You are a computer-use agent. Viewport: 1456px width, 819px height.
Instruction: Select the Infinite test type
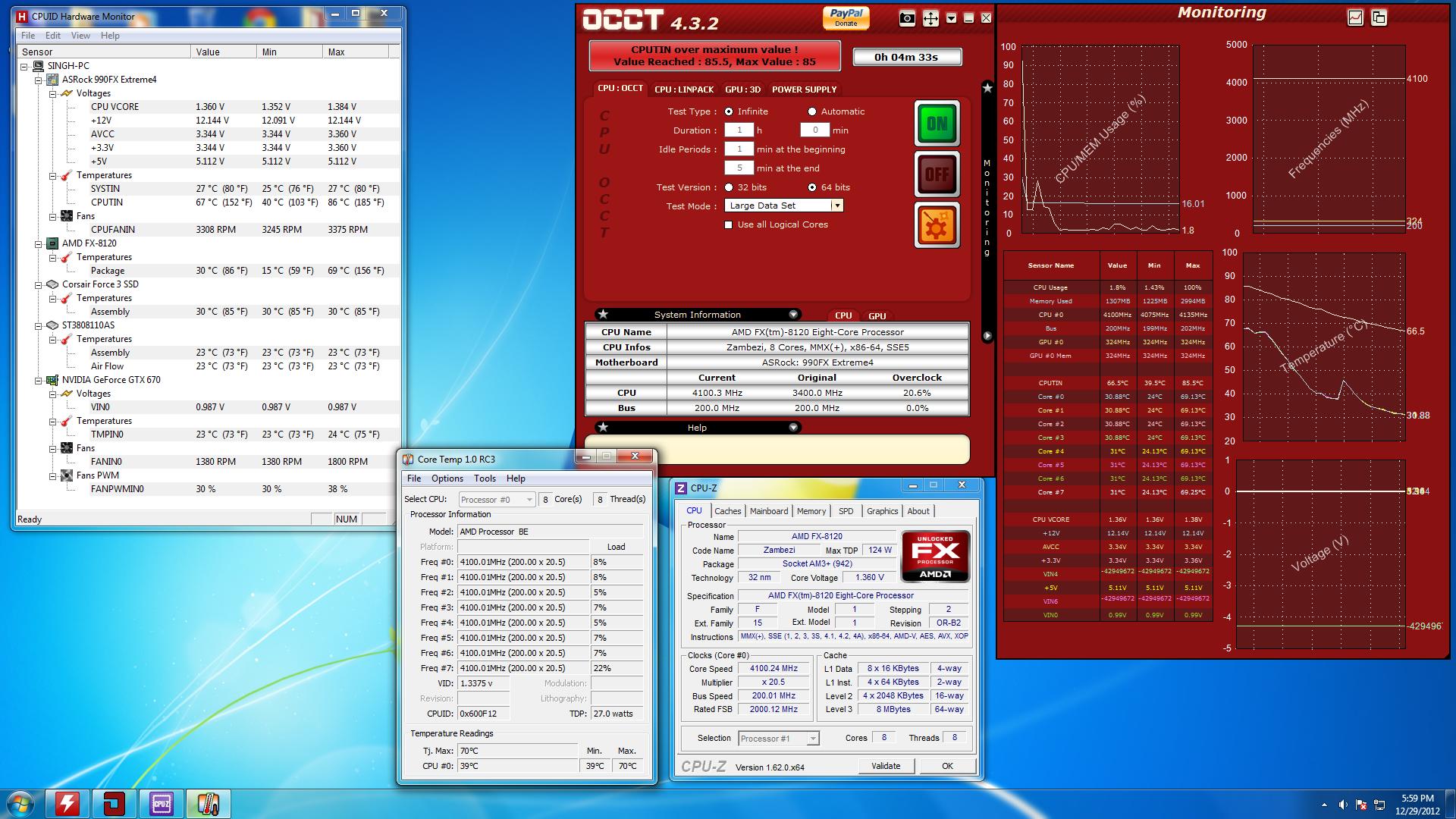(x=729, y=111)
